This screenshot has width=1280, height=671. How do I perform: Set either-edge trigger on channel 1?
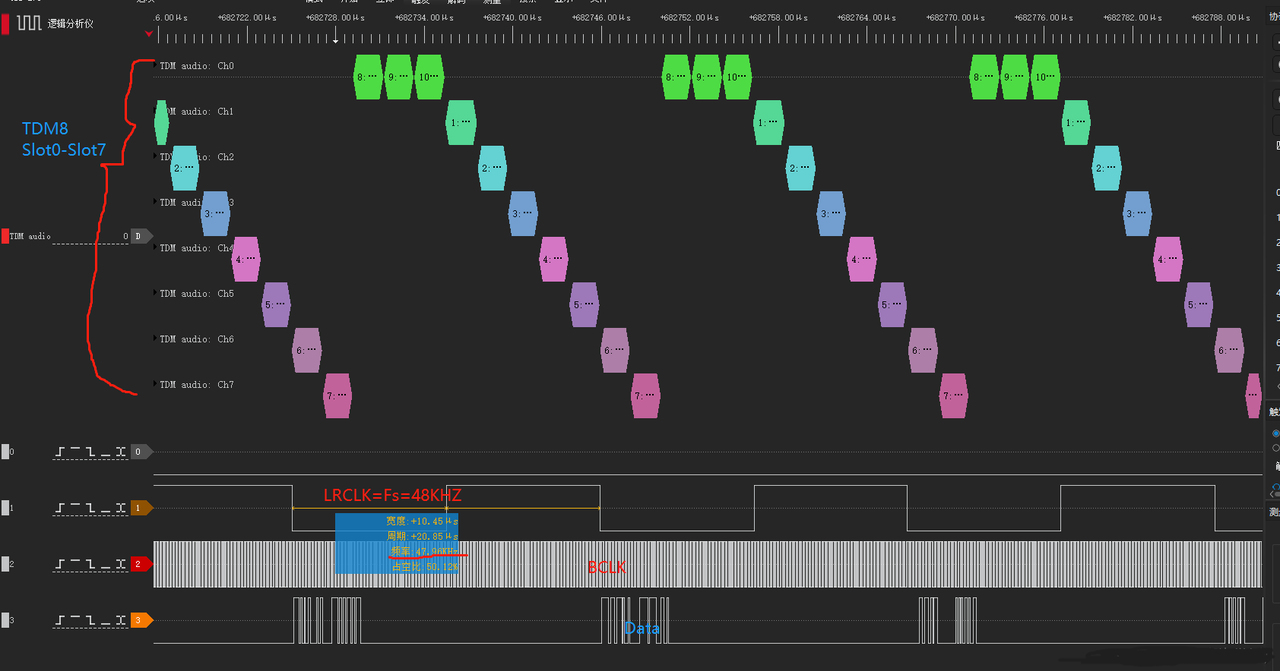tap(121, 508)
